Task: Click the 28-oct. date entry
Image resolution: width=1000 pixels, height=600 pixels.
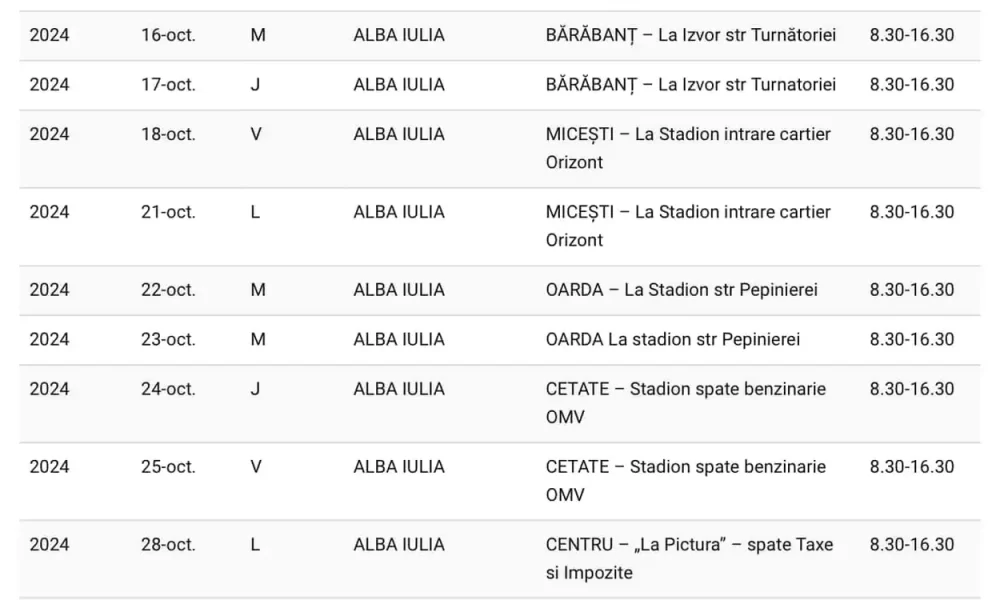Action: pyautogui.click(x=168, y=545)
